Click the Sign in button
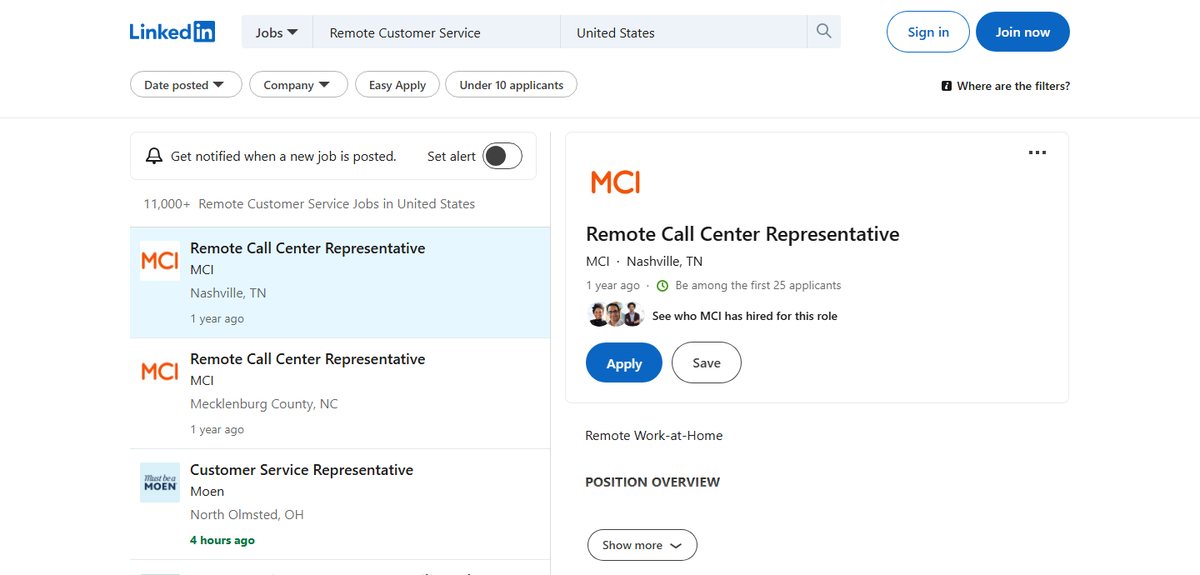The width and height of the screenshot is (1200, 575). tap(928, 32)
